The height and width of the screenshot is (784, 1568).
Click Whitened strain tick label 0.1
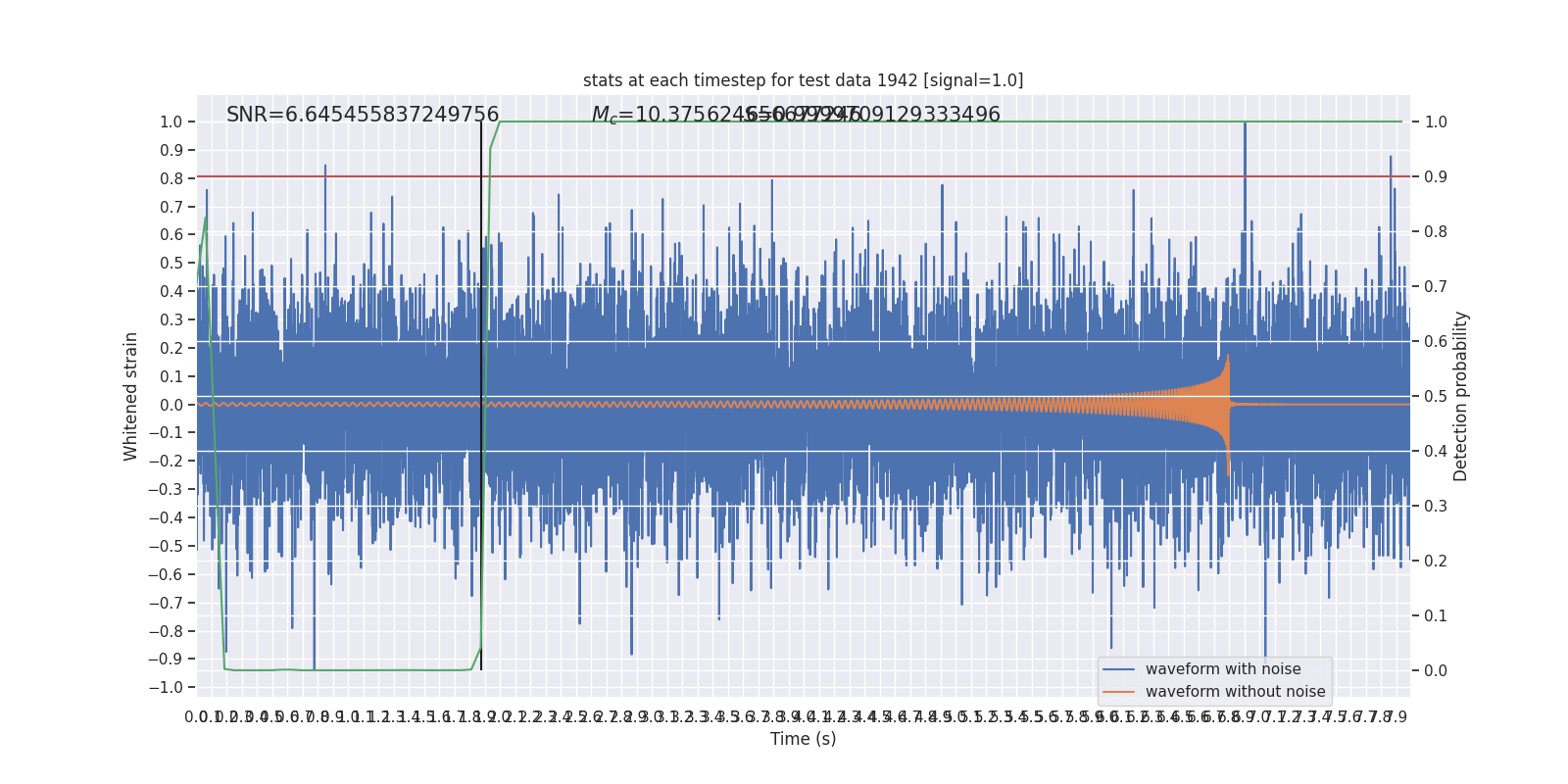[171, 377]
